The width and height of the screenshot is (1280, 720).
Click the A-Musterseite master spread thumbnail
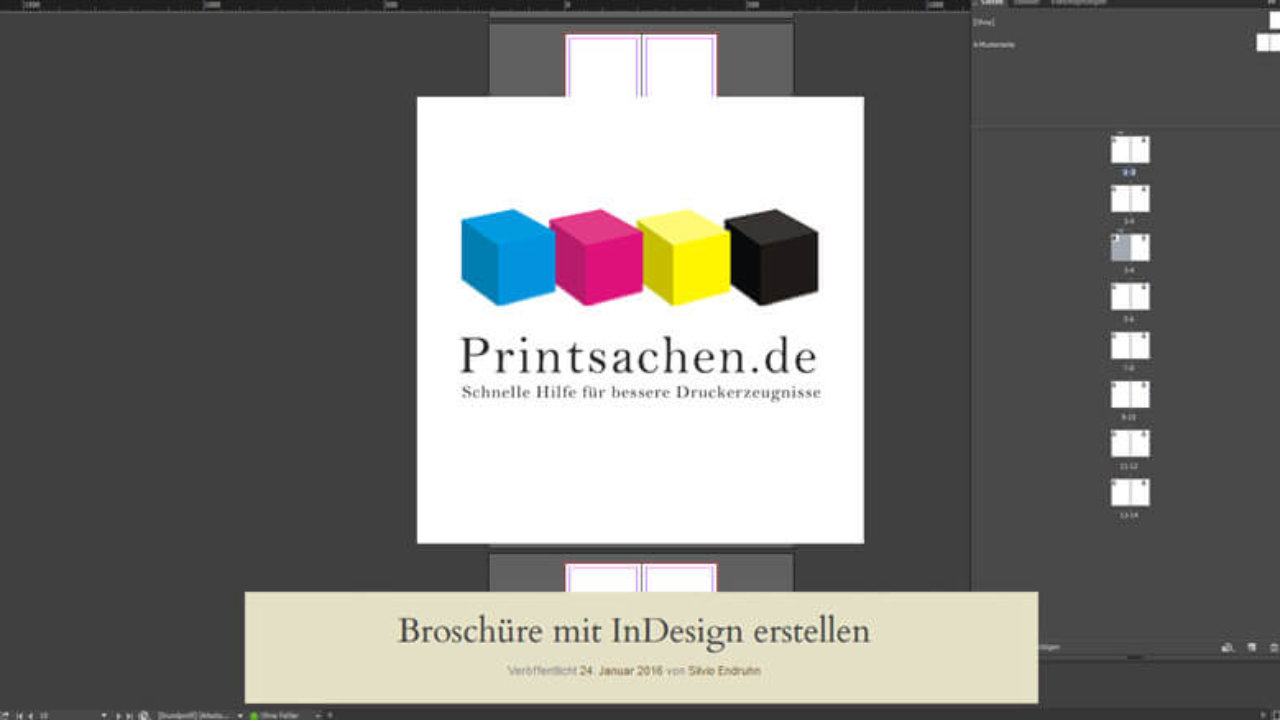(x=1267, y=43)
